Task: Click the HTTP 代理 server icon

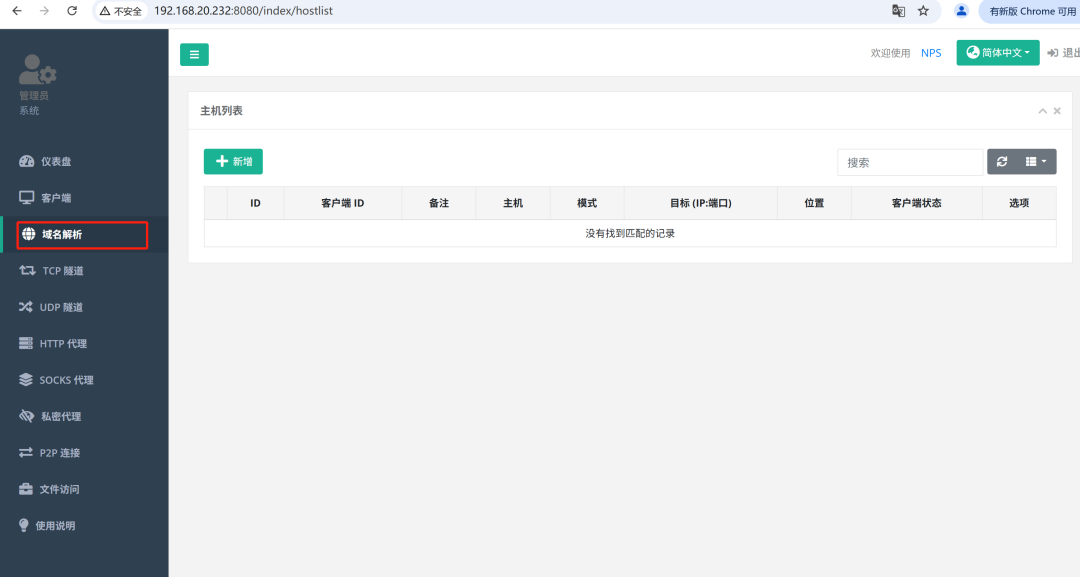Action: (25, 343)
